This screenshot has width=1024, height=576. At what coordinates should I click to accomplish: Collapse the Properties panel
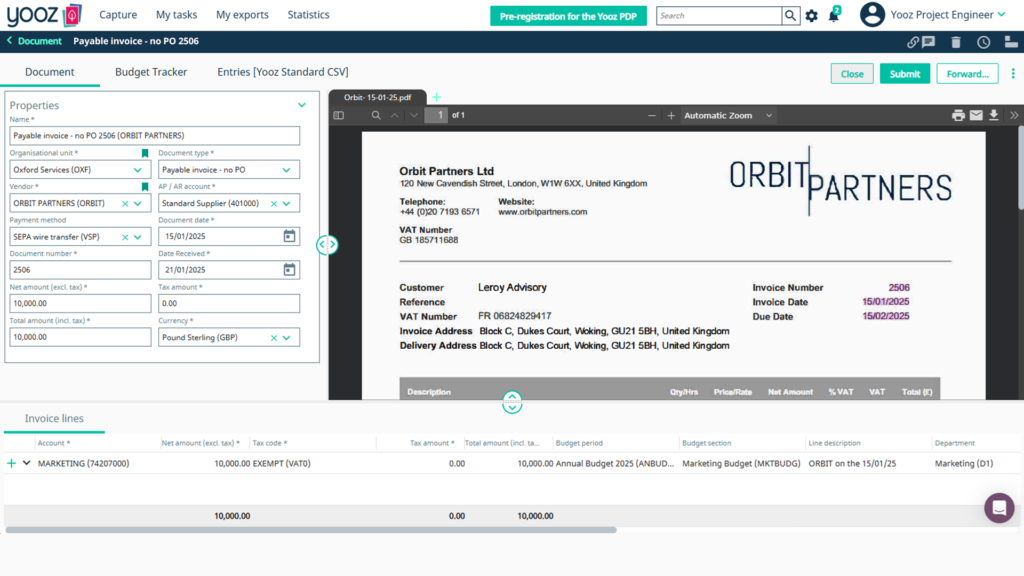point(302,105)
